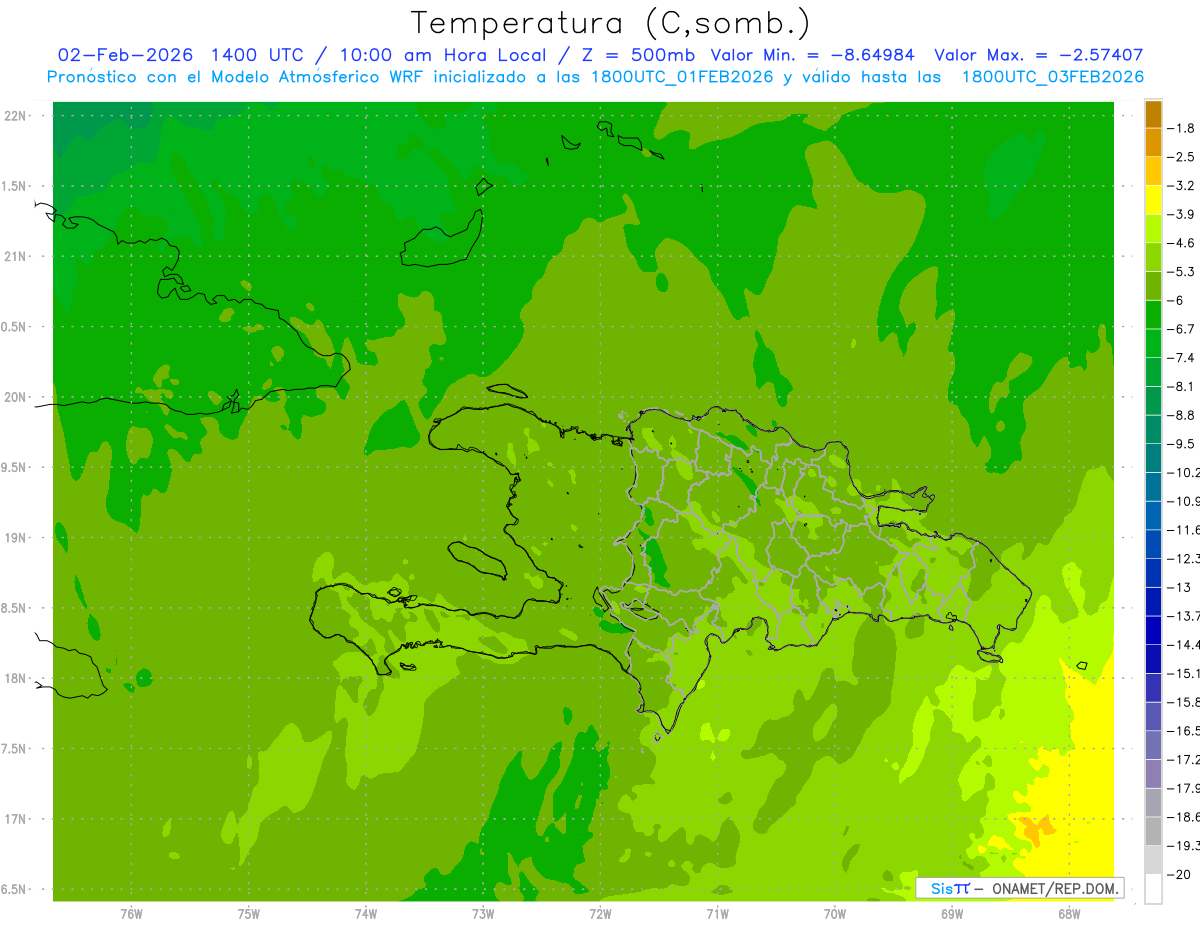This screenshot has width=1200, height=927.
Task: Click the '70W' longitude label
Action: (835, 913)
